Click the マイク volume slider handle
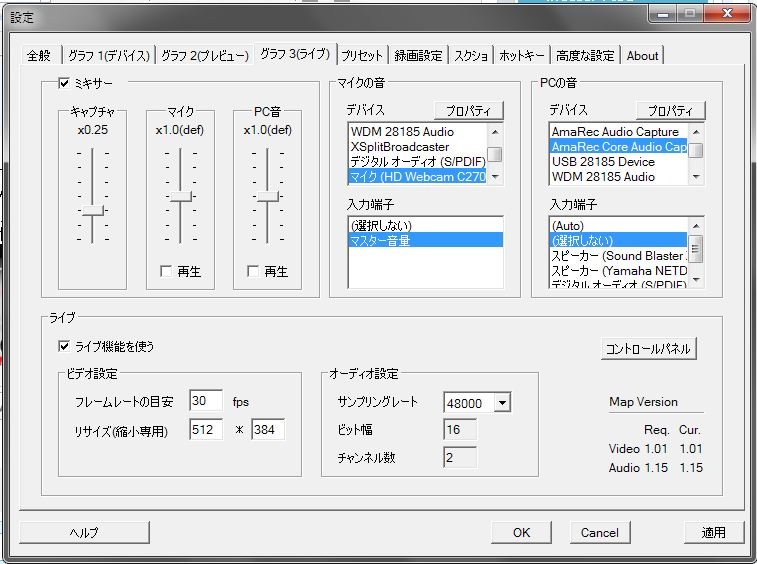 point(181,197)
